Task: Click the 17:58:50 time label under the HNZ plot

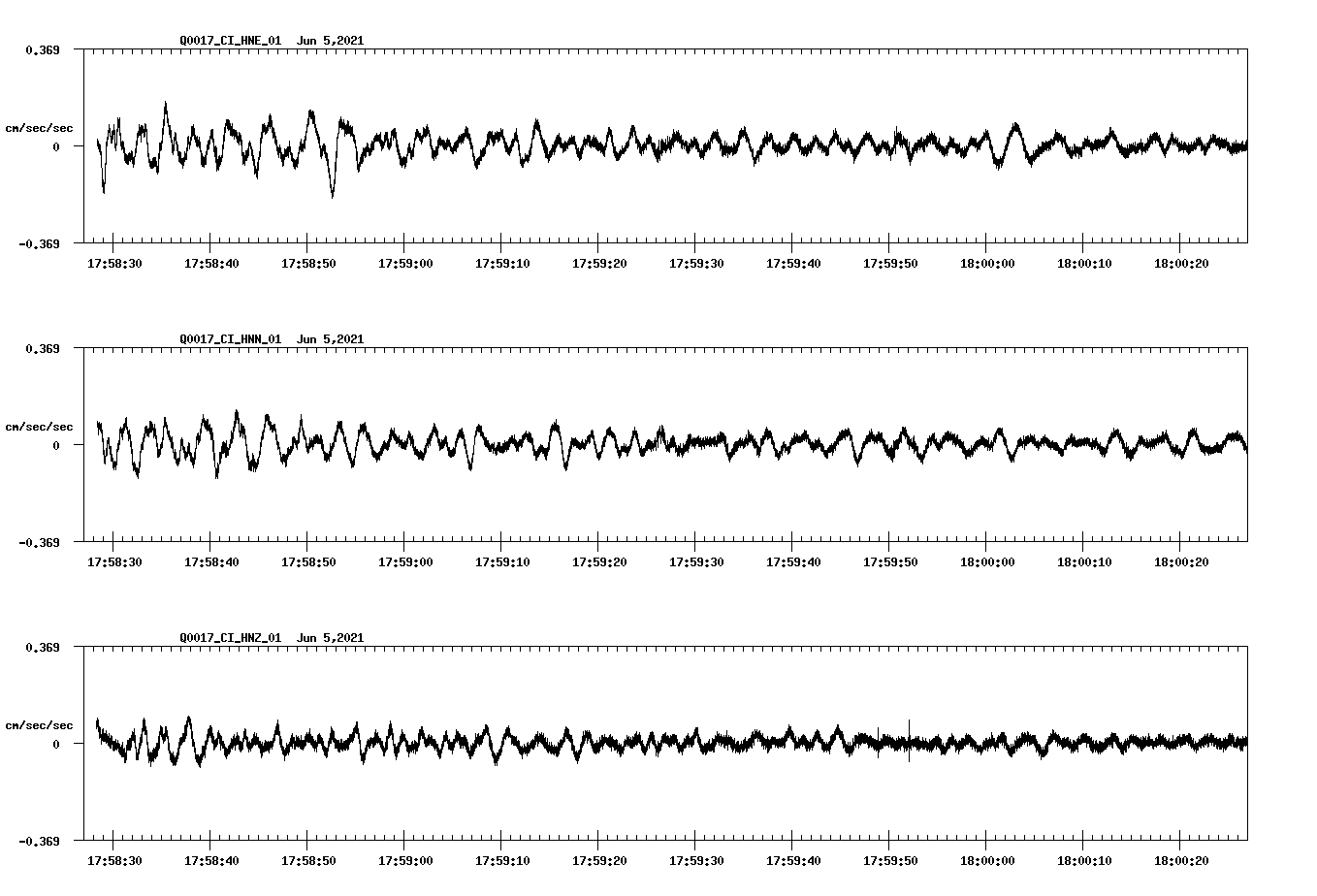Action: click(x=308, y=861)
